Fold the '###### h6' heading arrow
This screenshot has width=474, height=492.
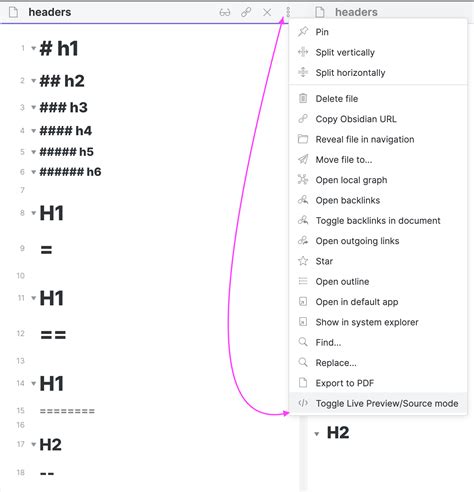(x=33, y=172)
